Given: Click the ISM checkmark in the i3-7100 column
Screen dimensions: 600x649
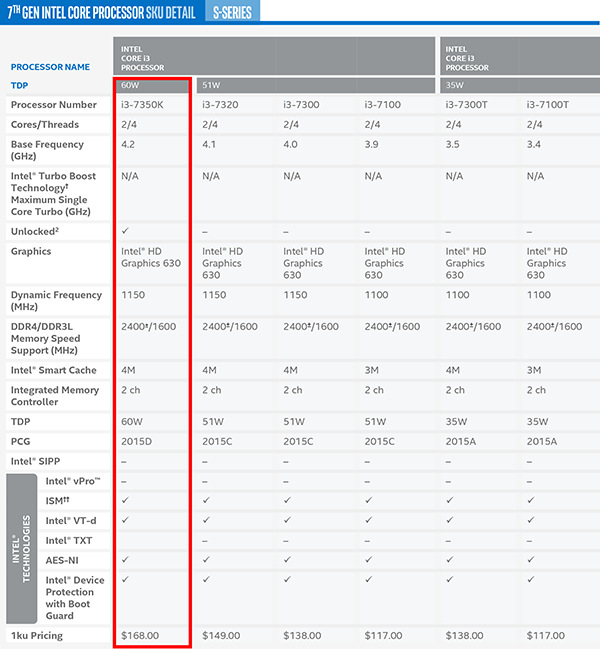Looking at the screenshot, I should (x=367, y=499).
